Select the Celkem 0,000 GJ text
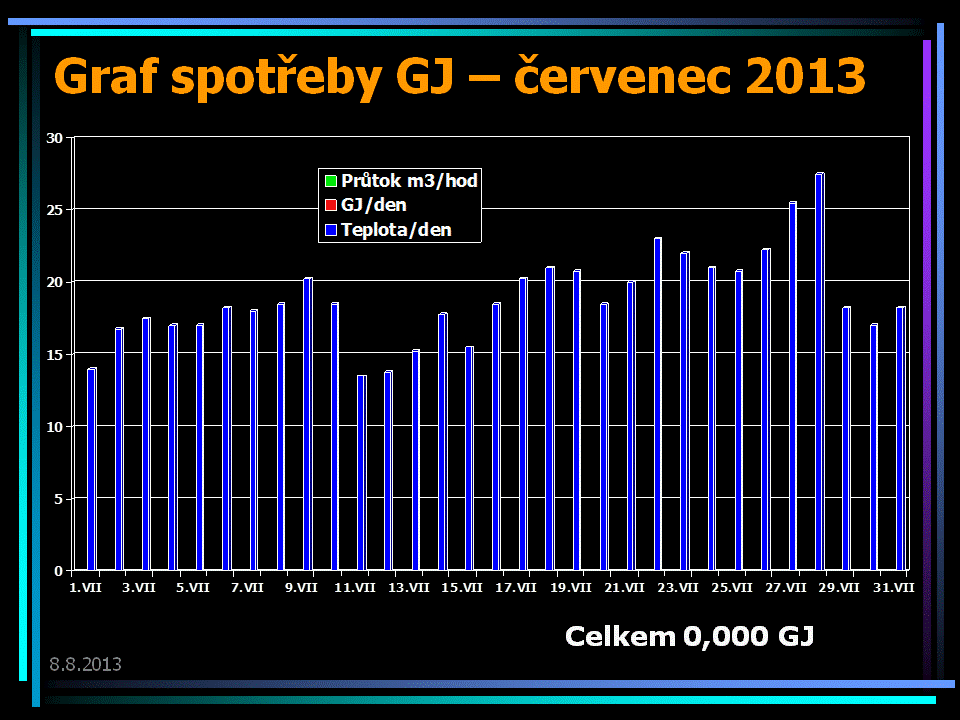960x720 pixels. pos(689,636)
